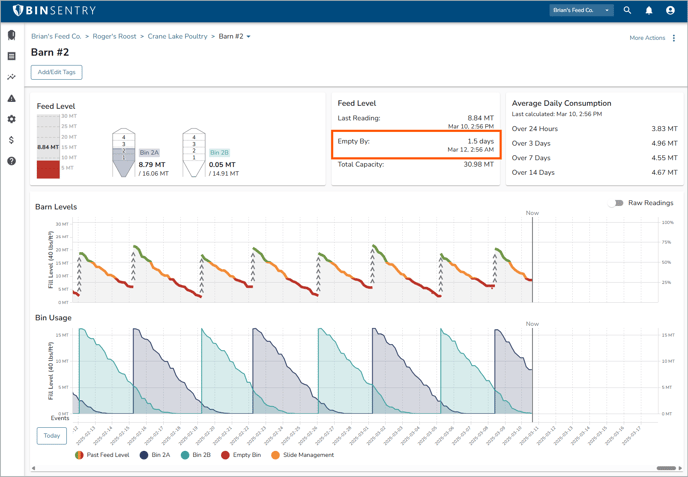Open the user account profile icon

coord(670,10)
